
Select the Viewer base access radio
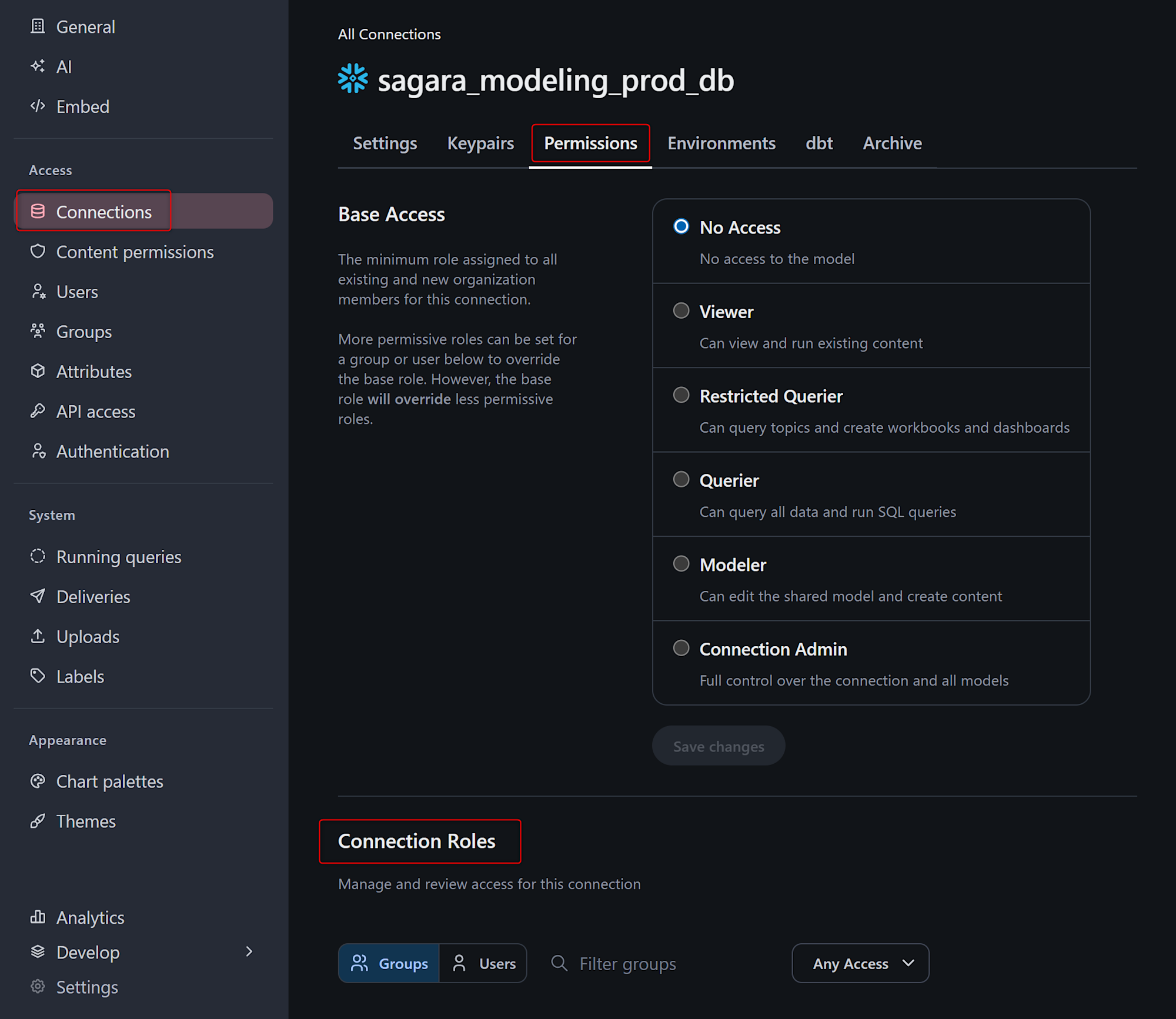click(x=681, y=311)
